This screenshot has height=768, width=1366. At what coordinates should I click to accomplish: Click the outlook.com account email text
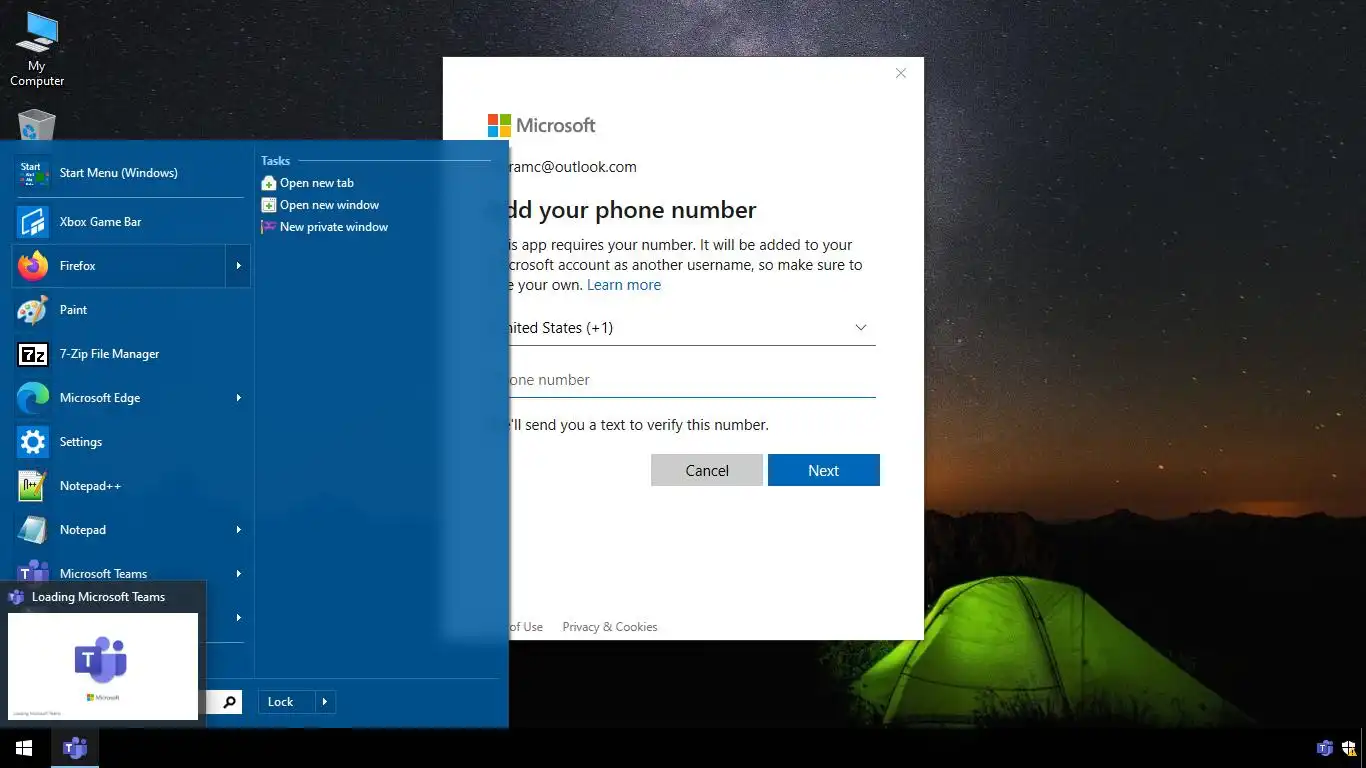[572, 167]
